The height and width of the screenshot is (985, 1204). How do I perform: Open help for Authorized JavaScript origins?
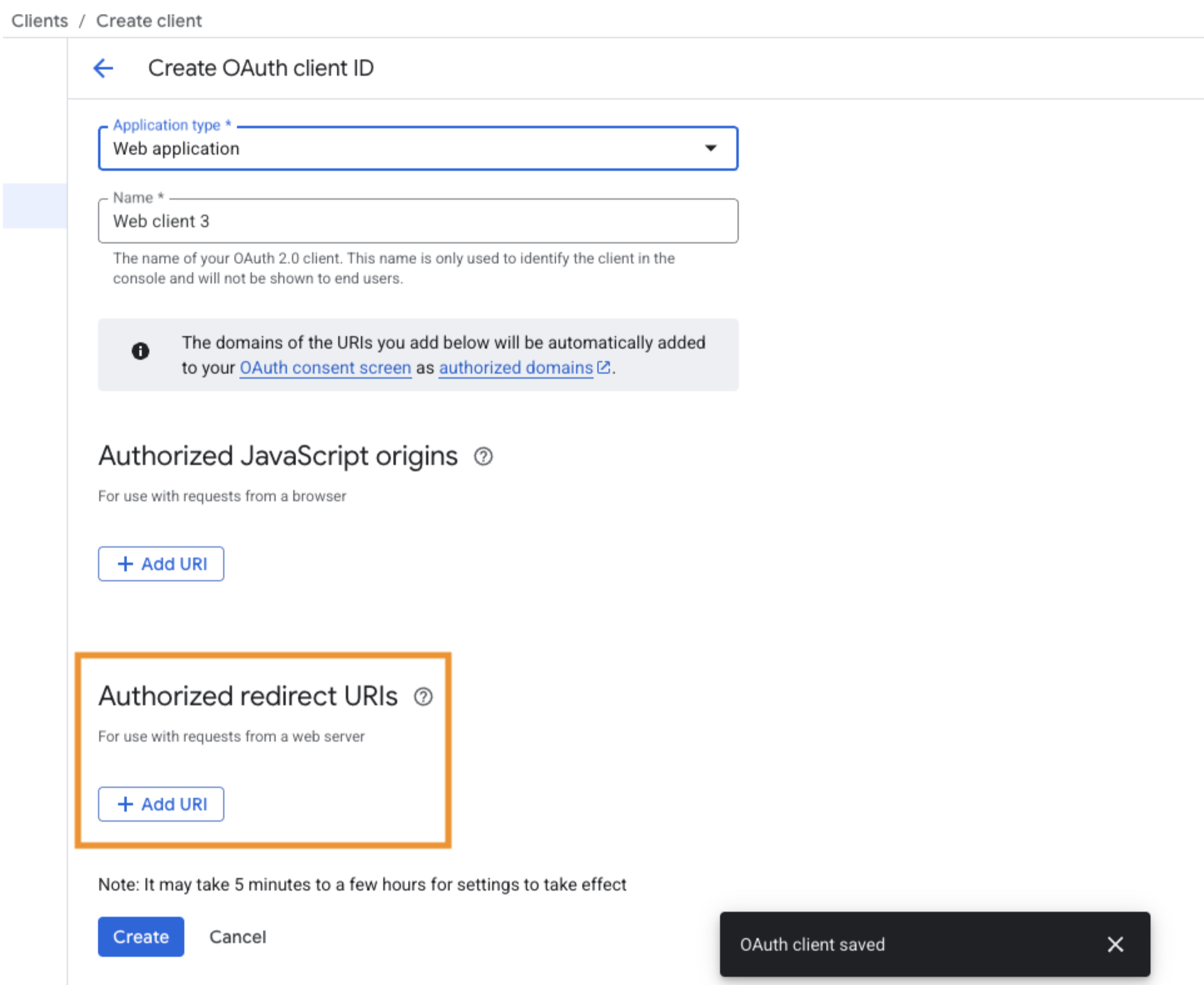pyautogui.click(x=483, y=457)
